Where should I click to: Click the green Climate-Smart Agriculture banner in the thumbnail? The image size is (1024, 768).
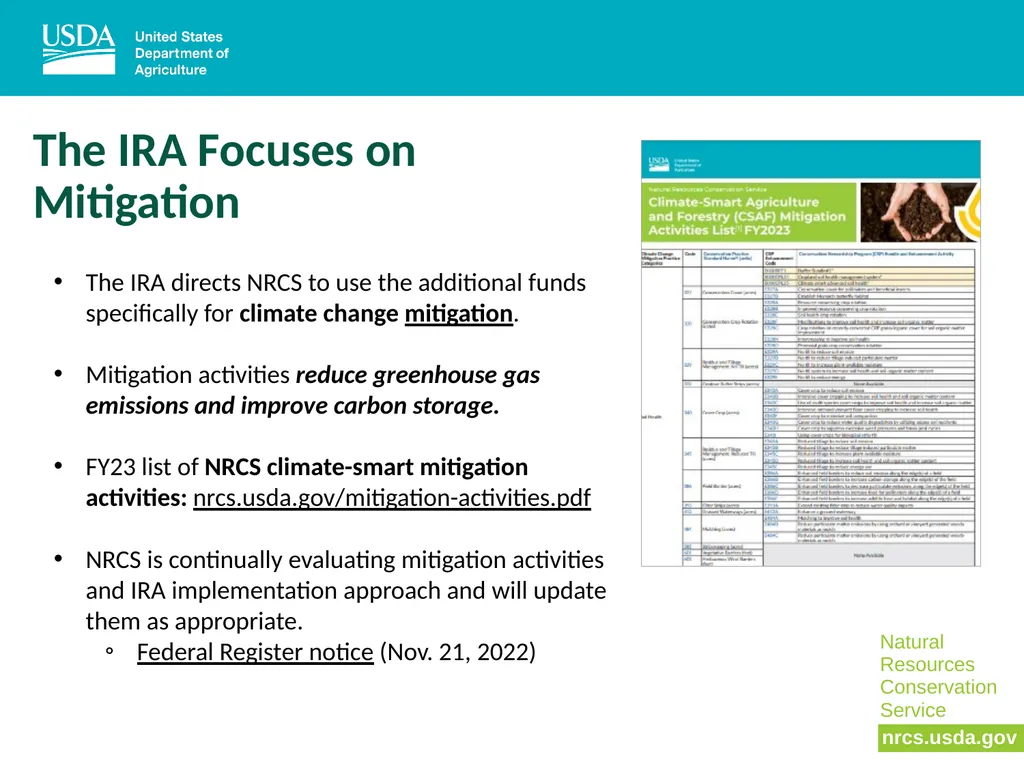(x=748, y=212)
